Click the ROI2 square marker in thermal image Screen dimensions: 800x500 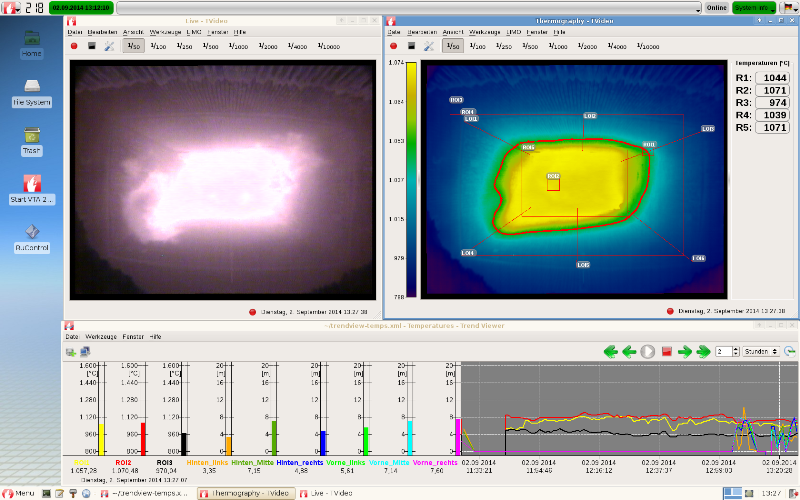[554, 184]
